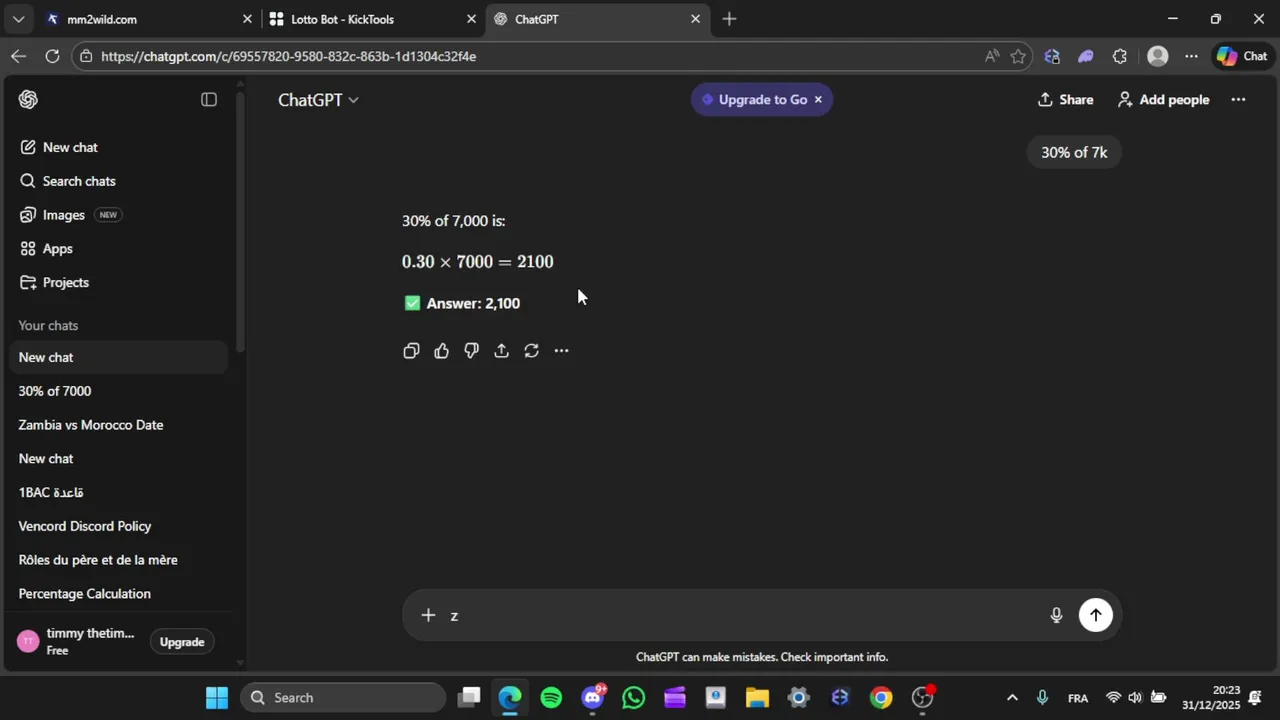
Task: Open the tab search dropdown arrow
Action: (x=18, y=19)
